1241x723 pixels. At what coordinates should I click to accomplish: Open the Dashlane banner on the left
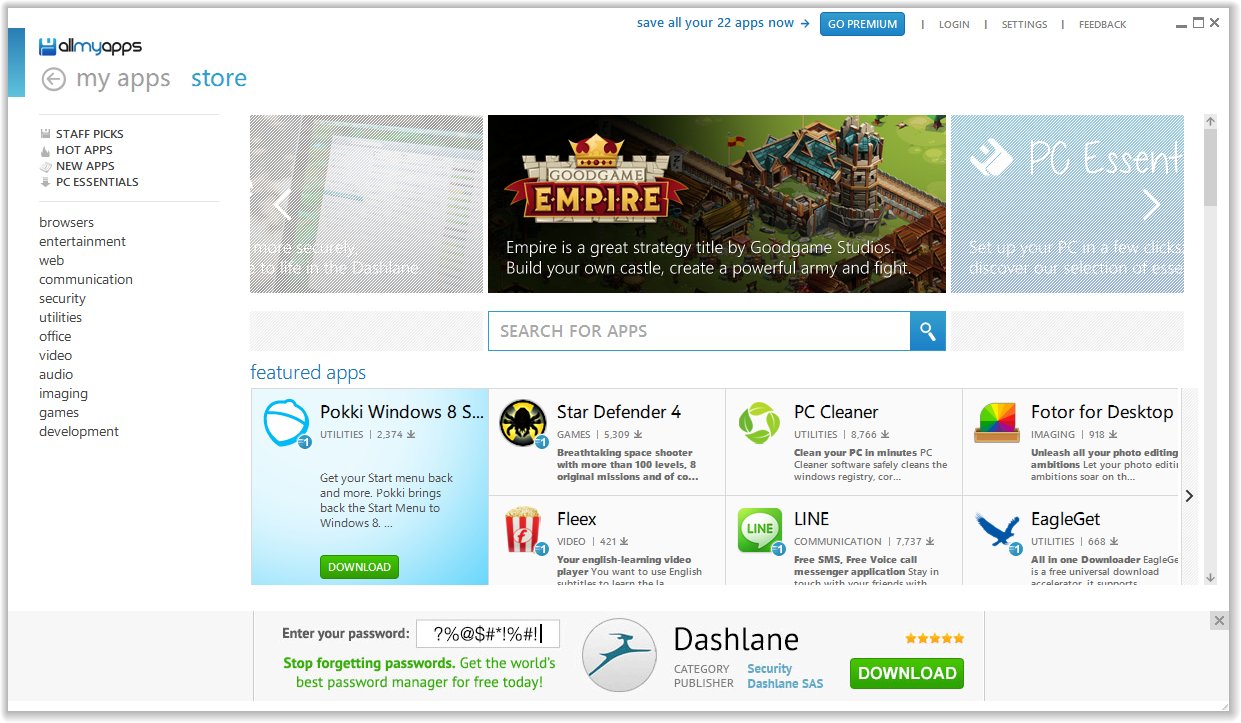coord(366,204)
